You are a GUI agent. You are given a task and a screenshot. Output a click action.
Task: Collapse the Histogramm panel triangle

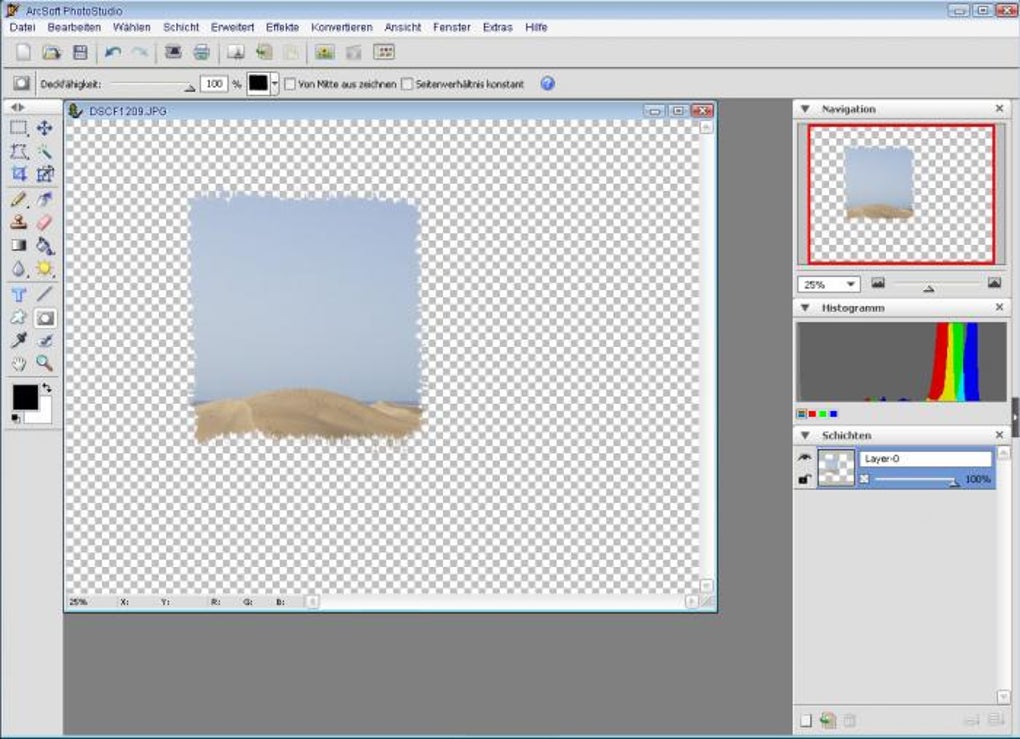805,308
